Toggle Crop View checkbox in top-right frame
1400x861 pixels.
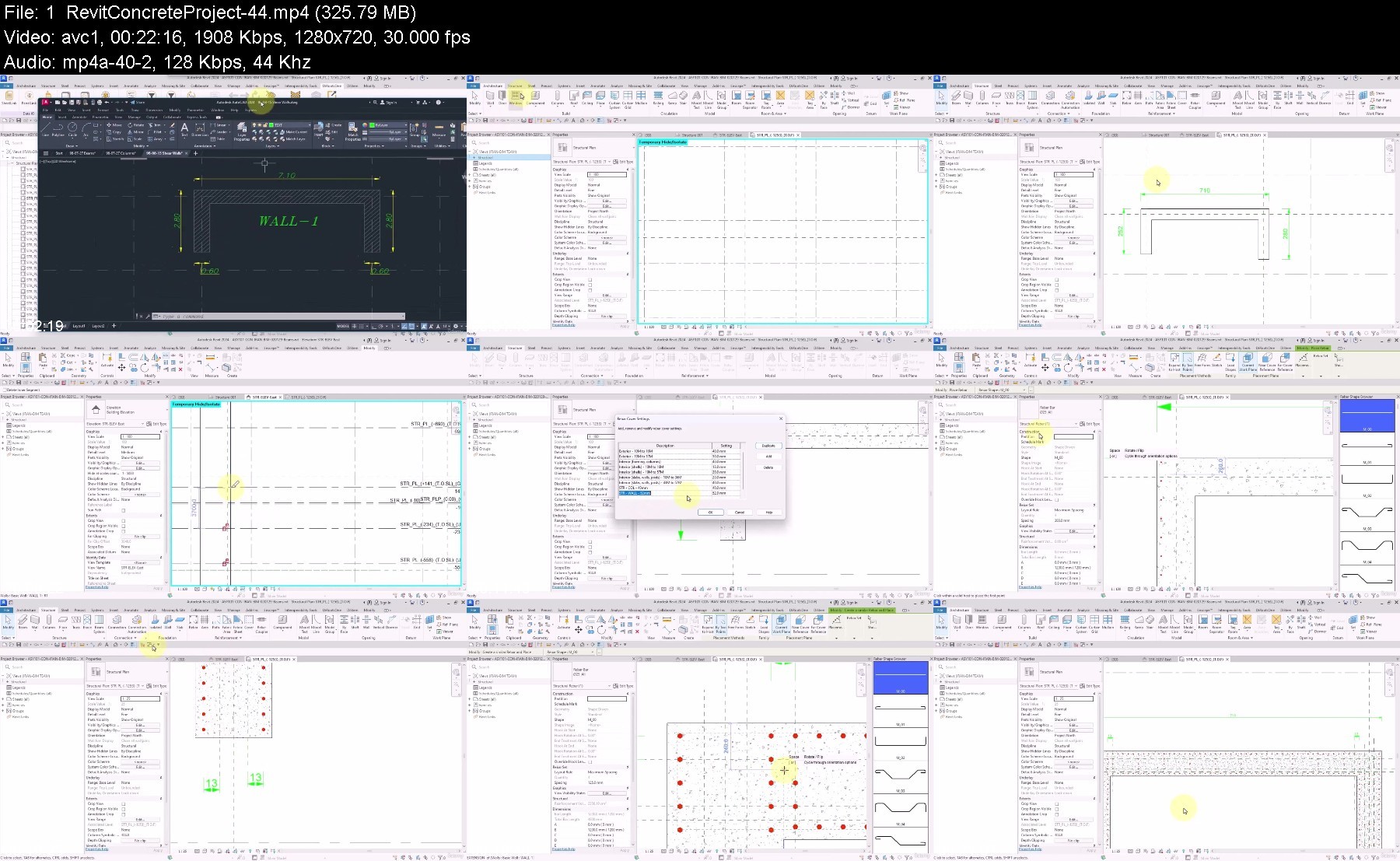[1057, 279]
